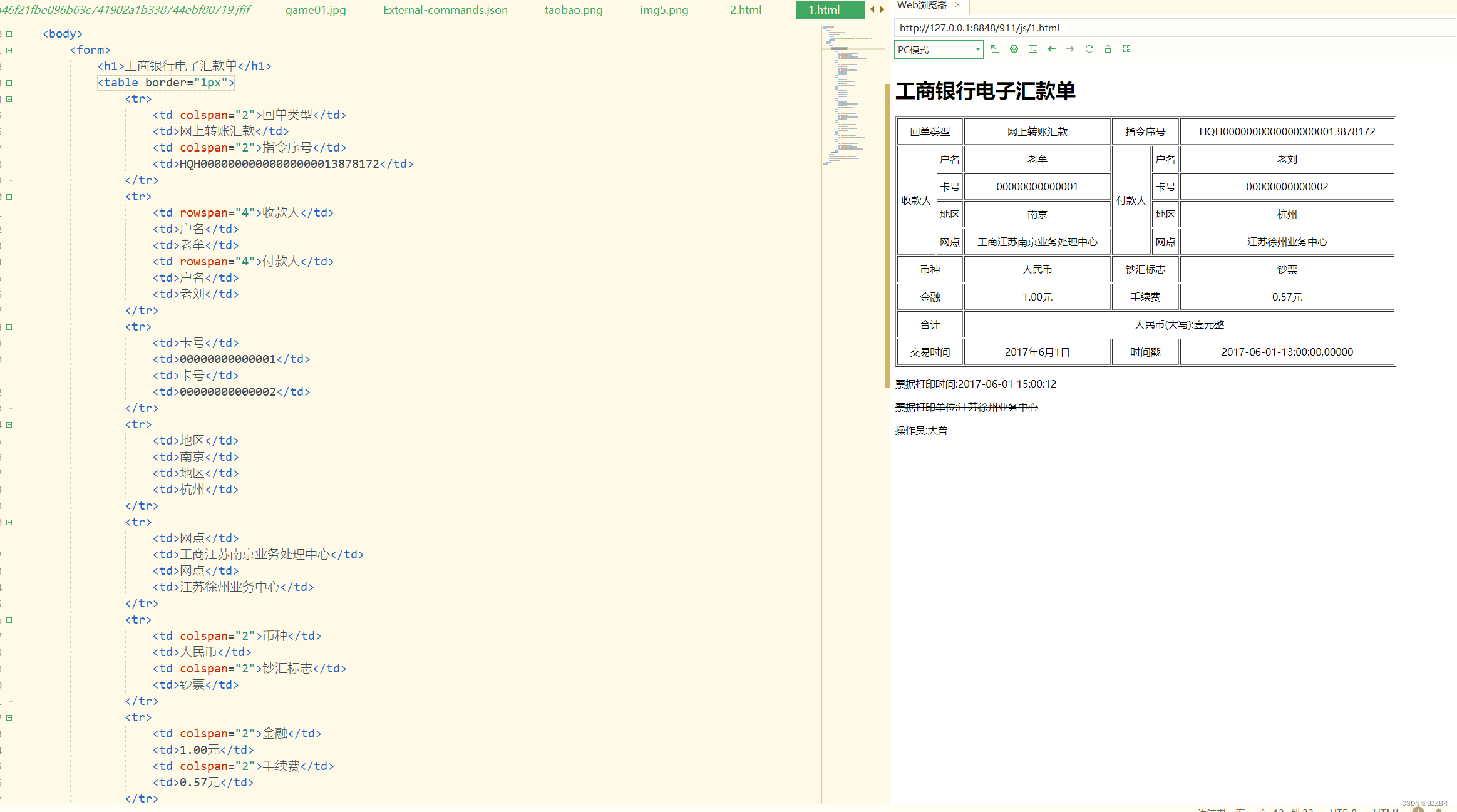Screen dimensions: 1457x812
Task: Click the 人民币(大写):壹元整 total cell
Action: pos(1179,324)
